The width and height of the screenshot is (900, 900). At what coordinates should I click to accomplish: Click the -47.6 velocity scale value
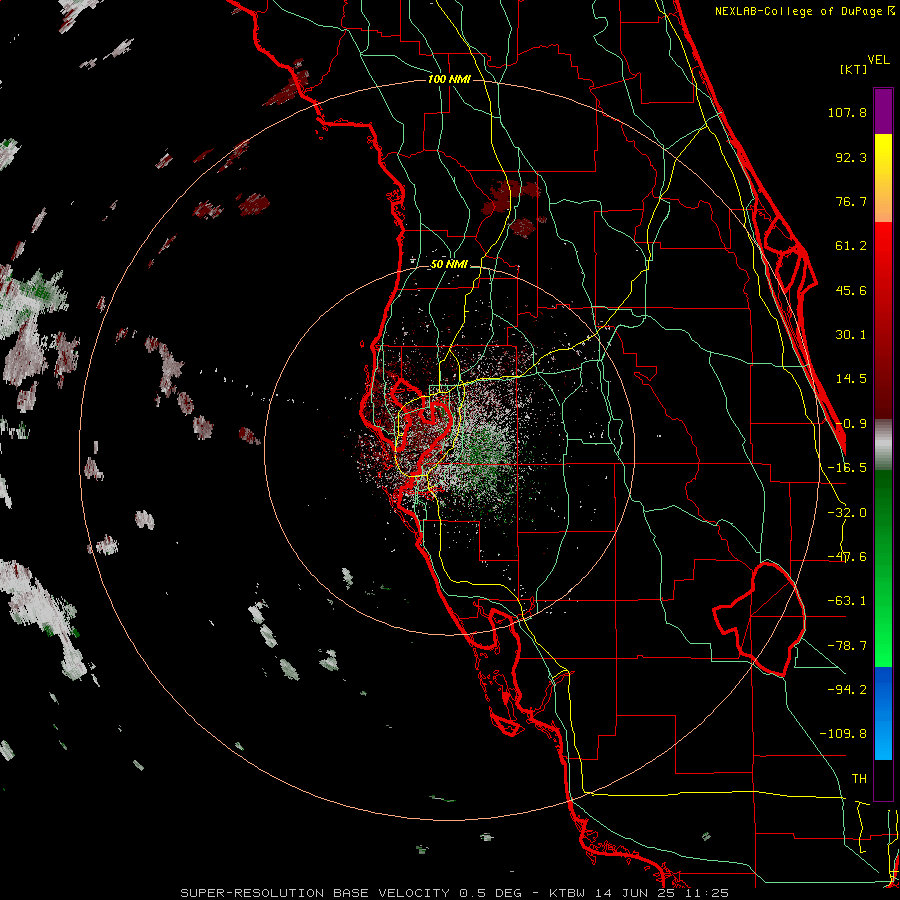[x=847, y=557]
